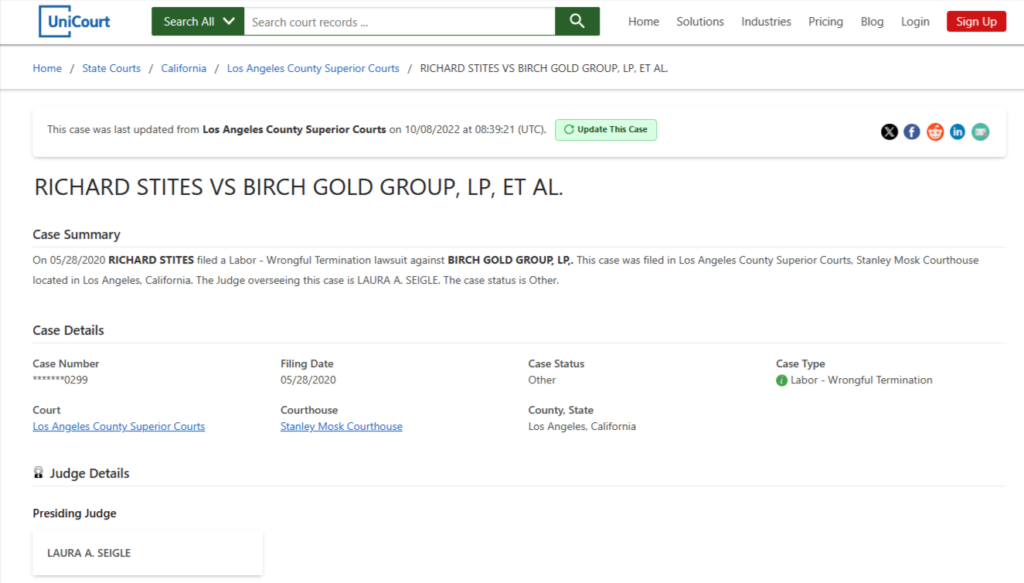Click the large case title heading

click(x=298, y=187)
